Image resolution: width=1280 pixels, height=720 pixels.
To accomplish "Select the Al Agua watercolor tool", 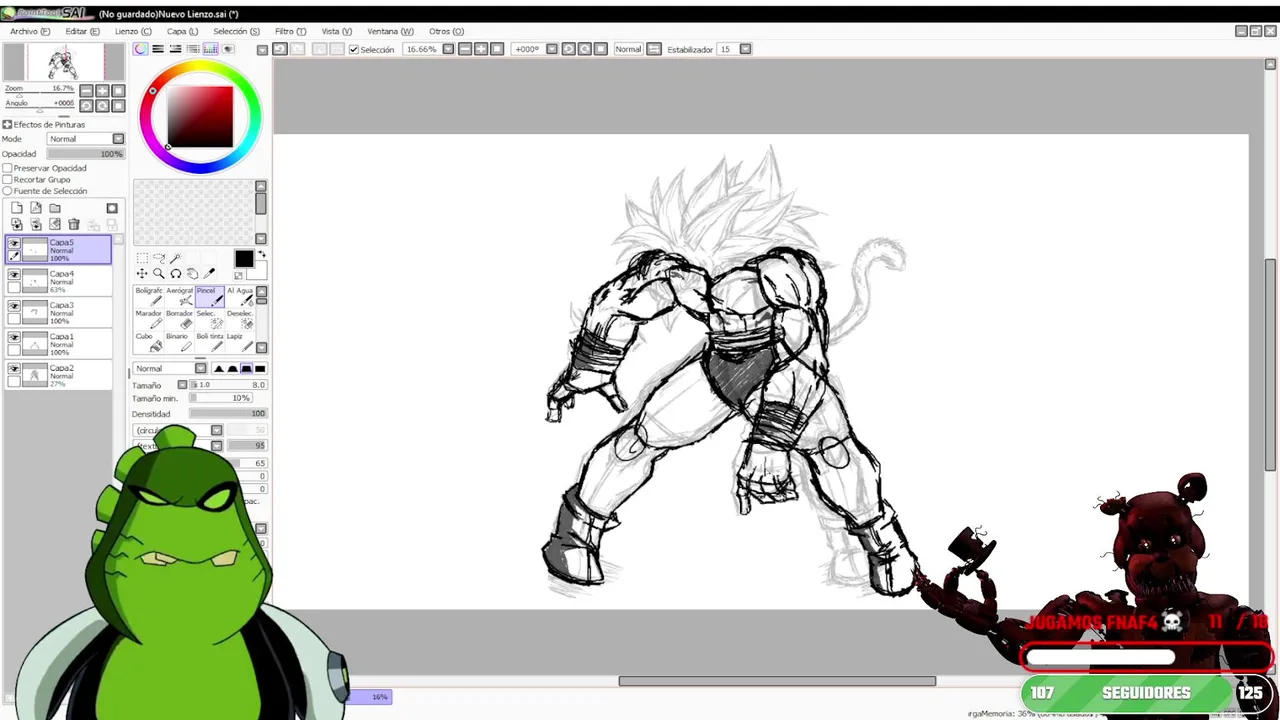I will coord(240,296).
